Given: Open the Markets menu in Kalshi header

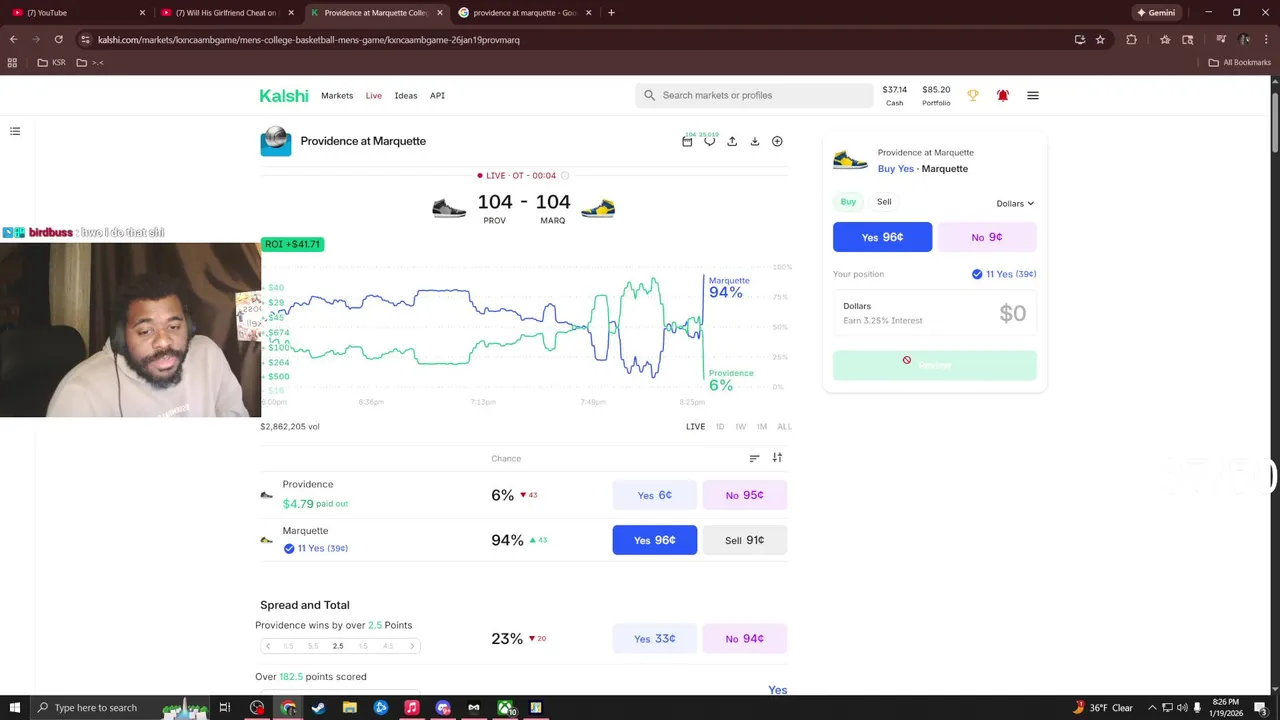Looking at the screenshot, I should (337, 96).
